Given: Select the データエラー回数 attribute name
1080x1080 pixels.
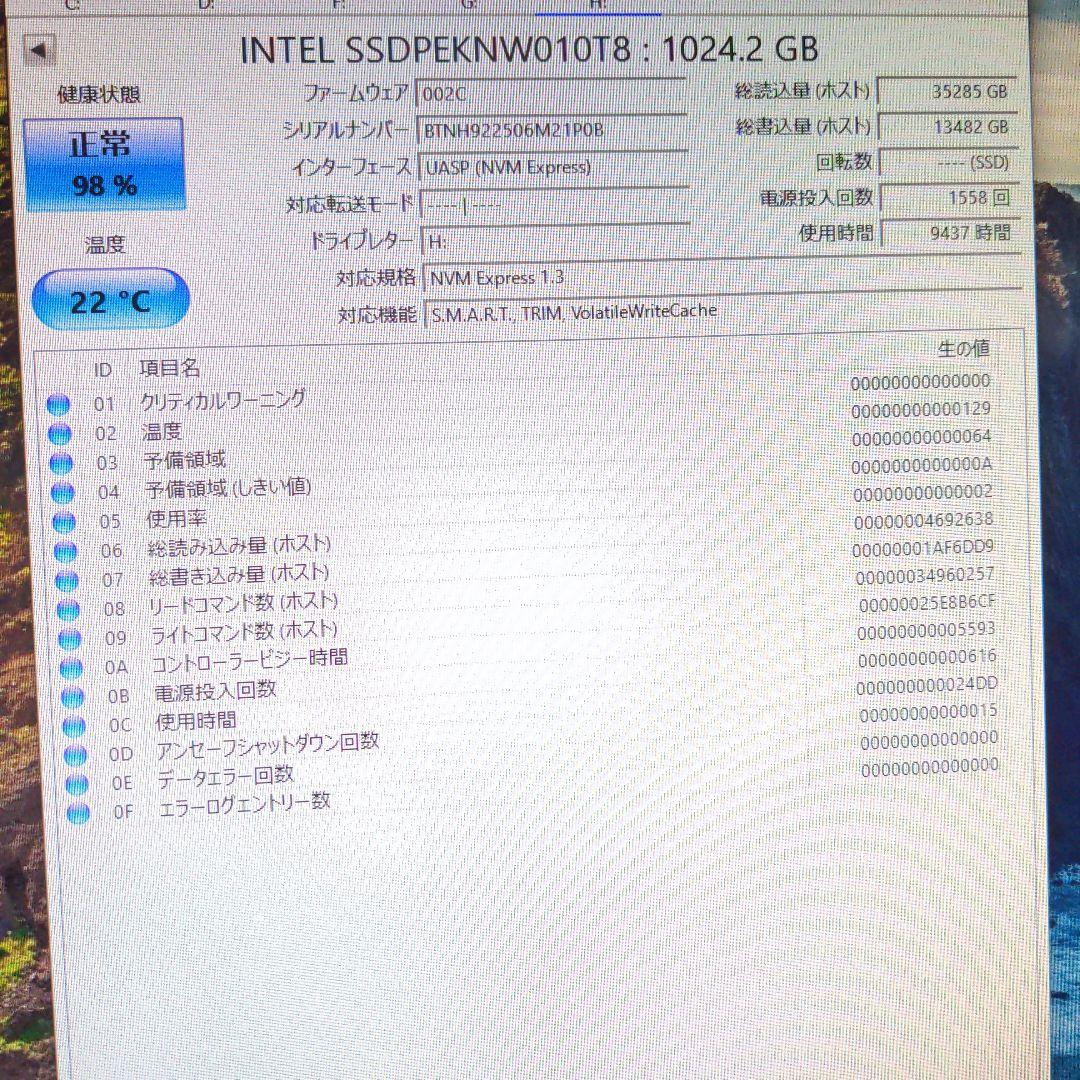Looking at the screenshot, I should pyautogui.click(x=226, y=776).
